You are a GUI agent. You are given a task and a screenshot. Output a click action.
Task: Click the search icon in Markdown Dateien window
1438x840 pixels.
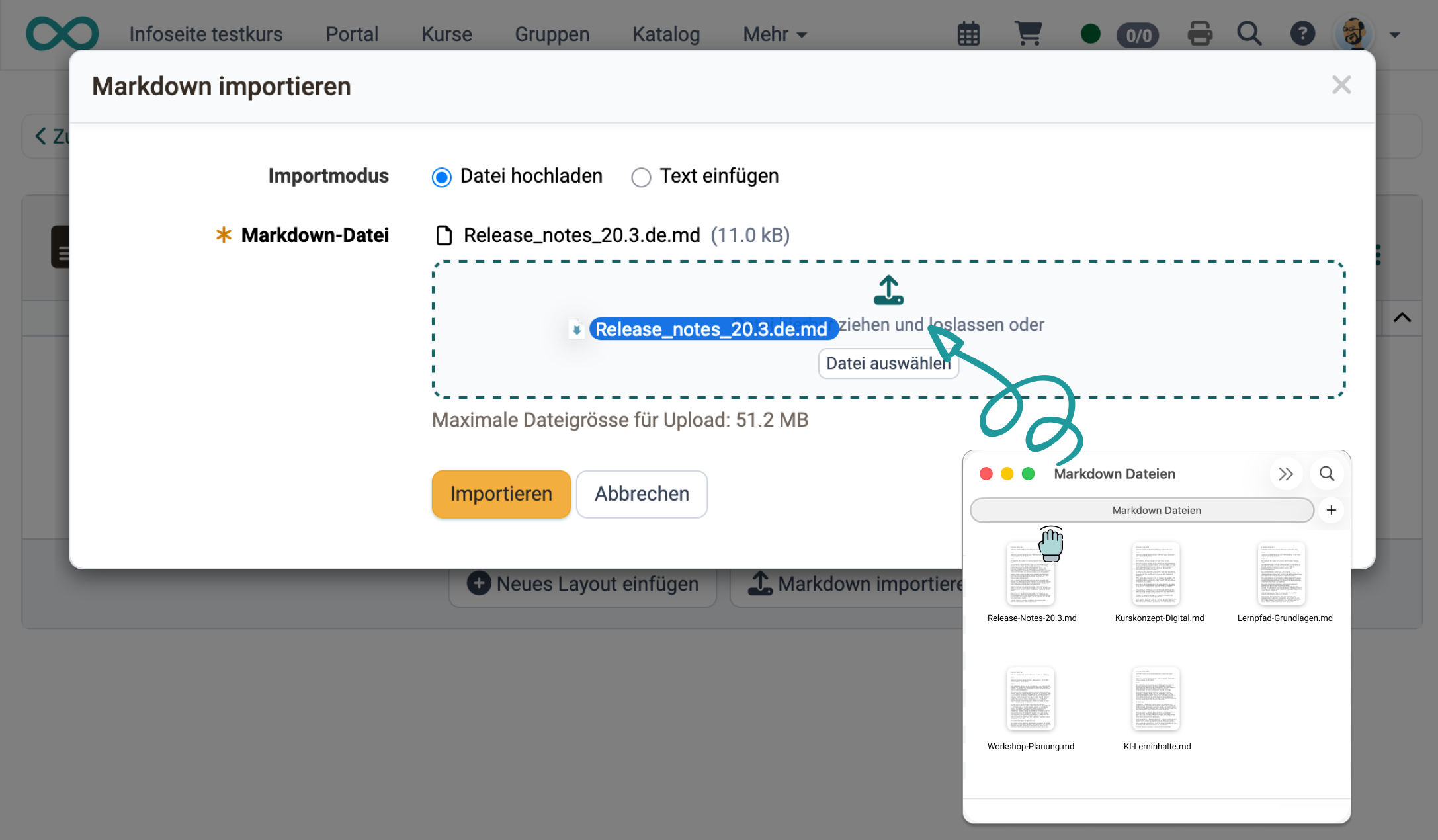[1326, 474]
